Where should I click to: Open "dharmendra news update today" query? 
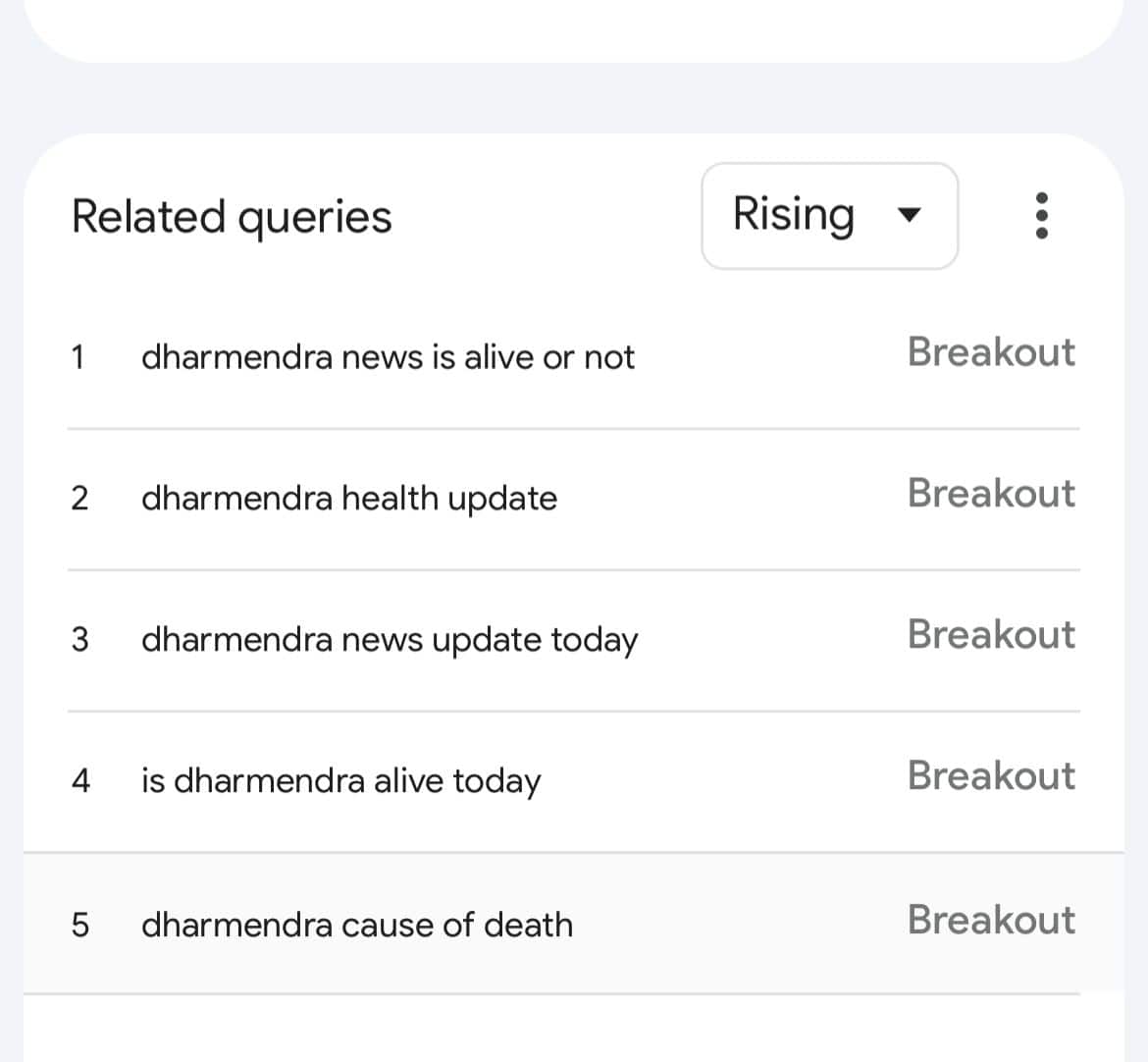[389, 640]
